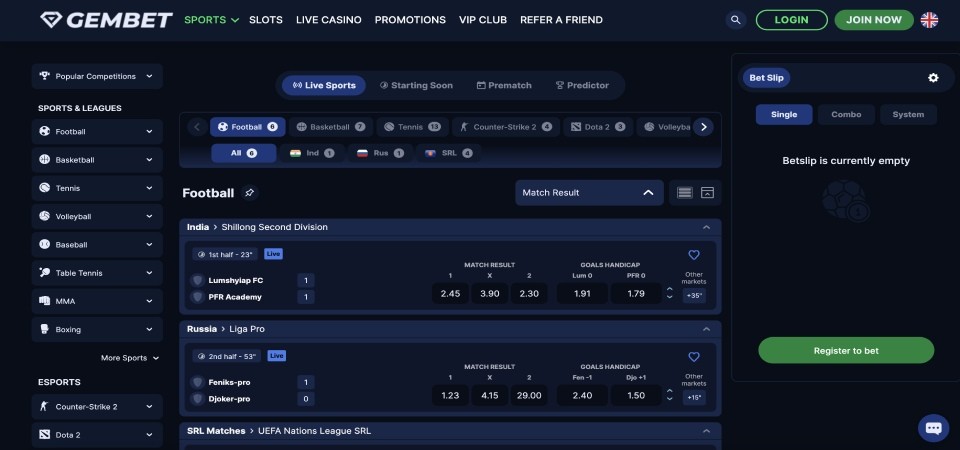Image resolution: width=960 pixels, height=450 pixels.
Task: Select the Tennis sport chip
Action: [413, 127]
